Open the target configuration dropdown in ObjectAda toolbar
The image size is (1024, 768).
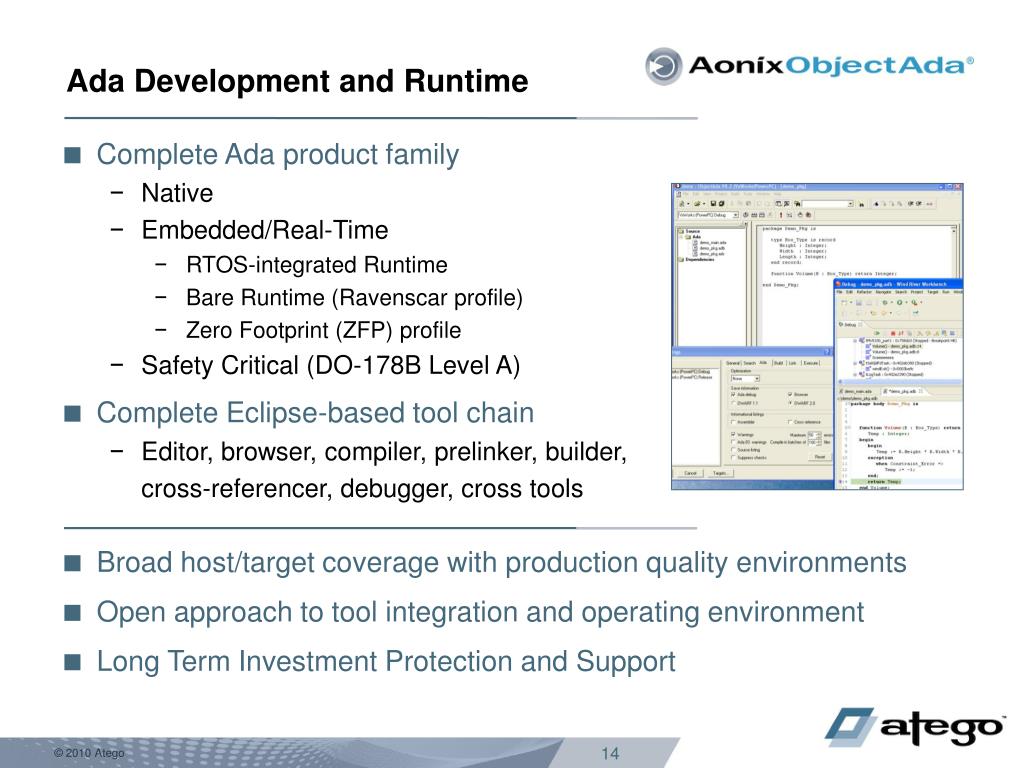(709, 215)
